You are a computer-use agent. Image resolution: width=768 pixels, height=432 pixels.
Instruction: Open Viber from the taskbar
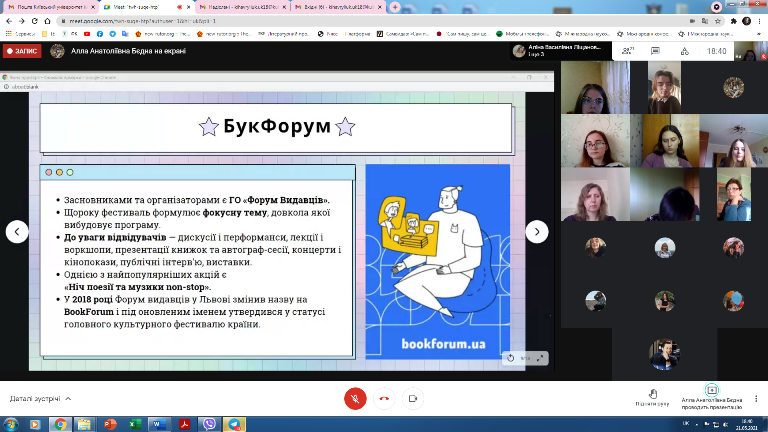click(x=209, y=424)
